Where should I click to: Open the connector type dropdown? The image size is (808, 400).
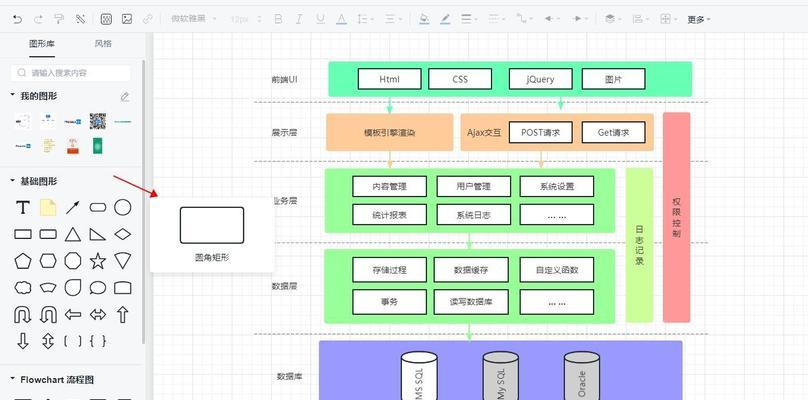pos(525,20)
